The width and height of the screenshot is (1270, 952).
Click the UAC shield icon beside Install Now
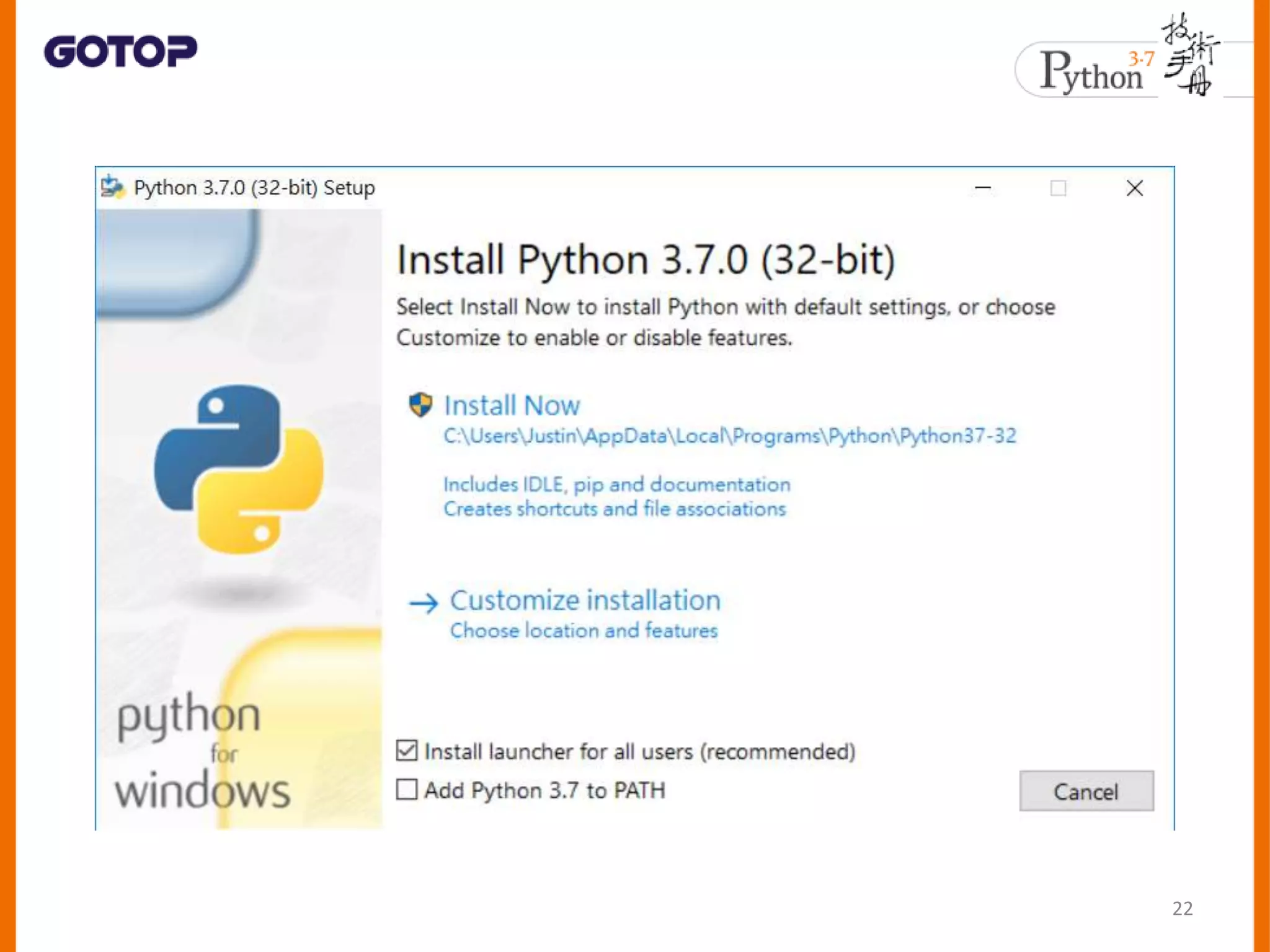click(x=420, y=405)
